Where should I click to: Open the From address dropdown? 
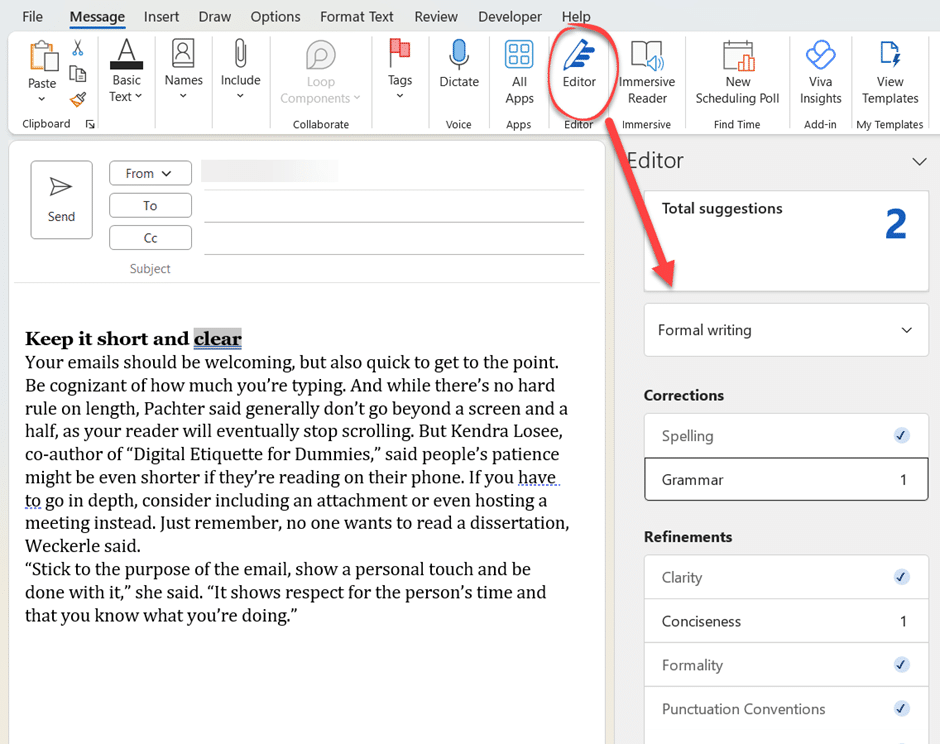pos(150,173)
